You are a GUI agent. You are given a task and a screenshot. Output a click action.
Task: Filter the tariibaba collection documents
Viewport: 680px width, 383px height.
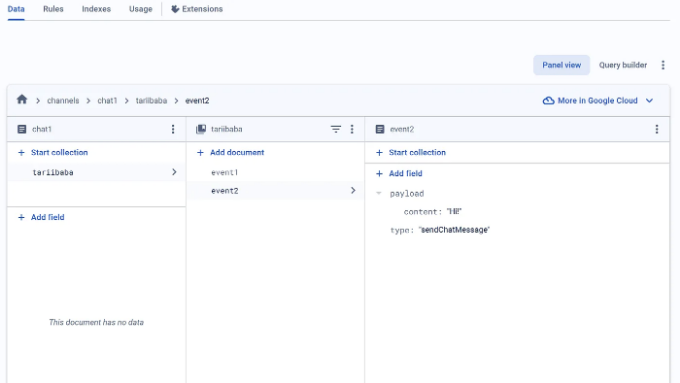(336, 129)
